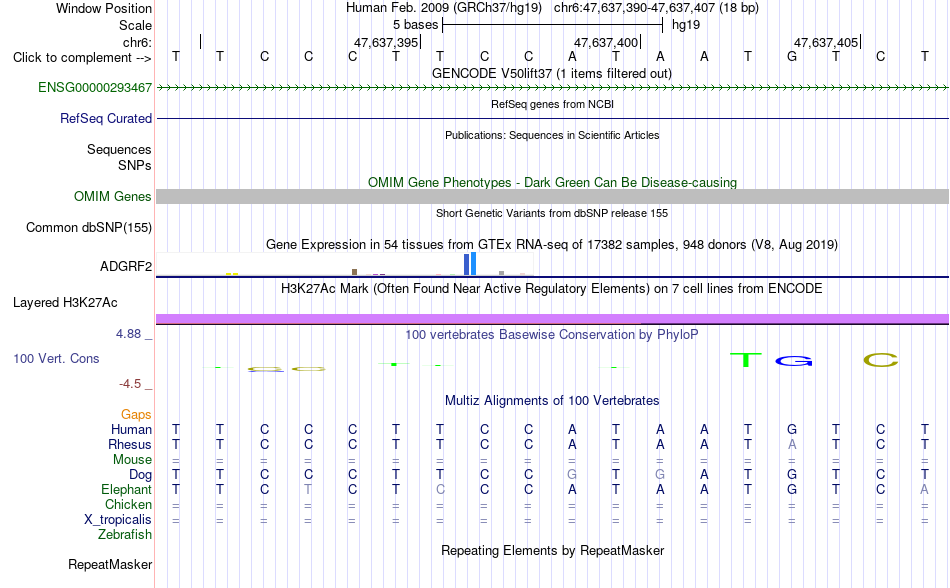The width and height of the screenshot is (950, 588).
Task: Open 'Short Genetic Variants from dbSNP release 155'
Action: coord(552,213)
